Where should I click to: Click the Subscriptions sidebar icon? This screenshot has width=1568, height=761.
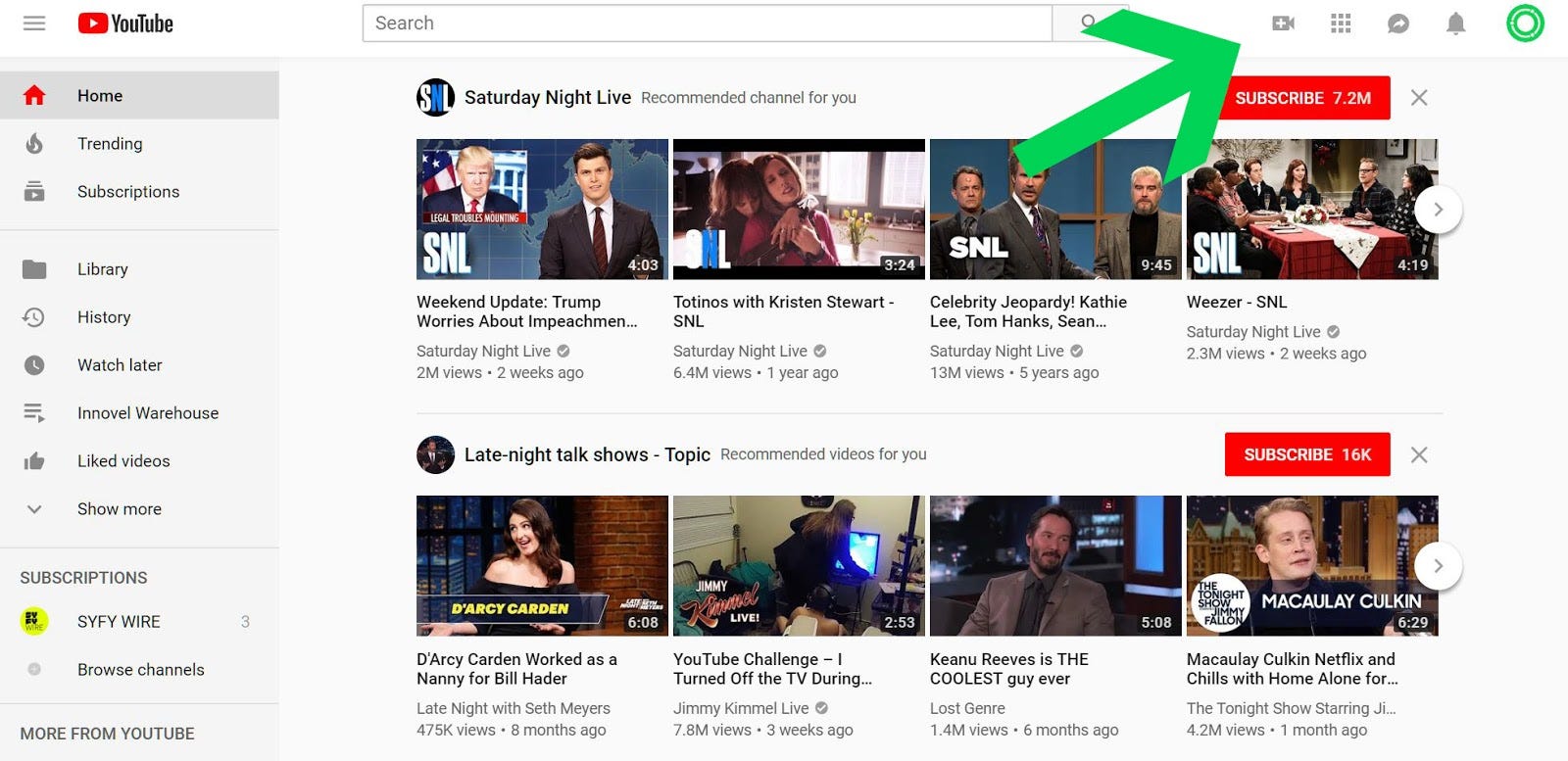(x=34, y=191)
